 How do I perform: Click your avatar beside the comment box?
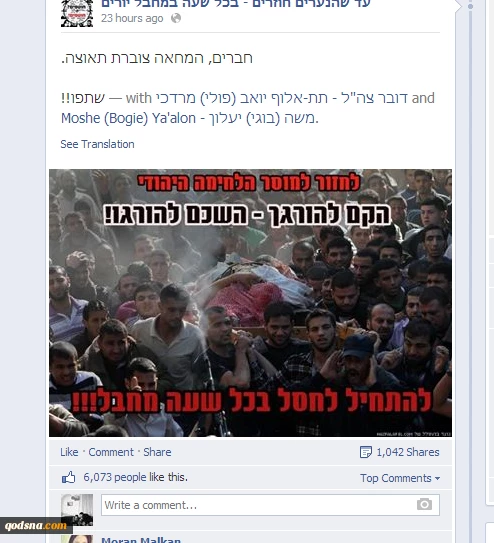(x=77, y=510)
